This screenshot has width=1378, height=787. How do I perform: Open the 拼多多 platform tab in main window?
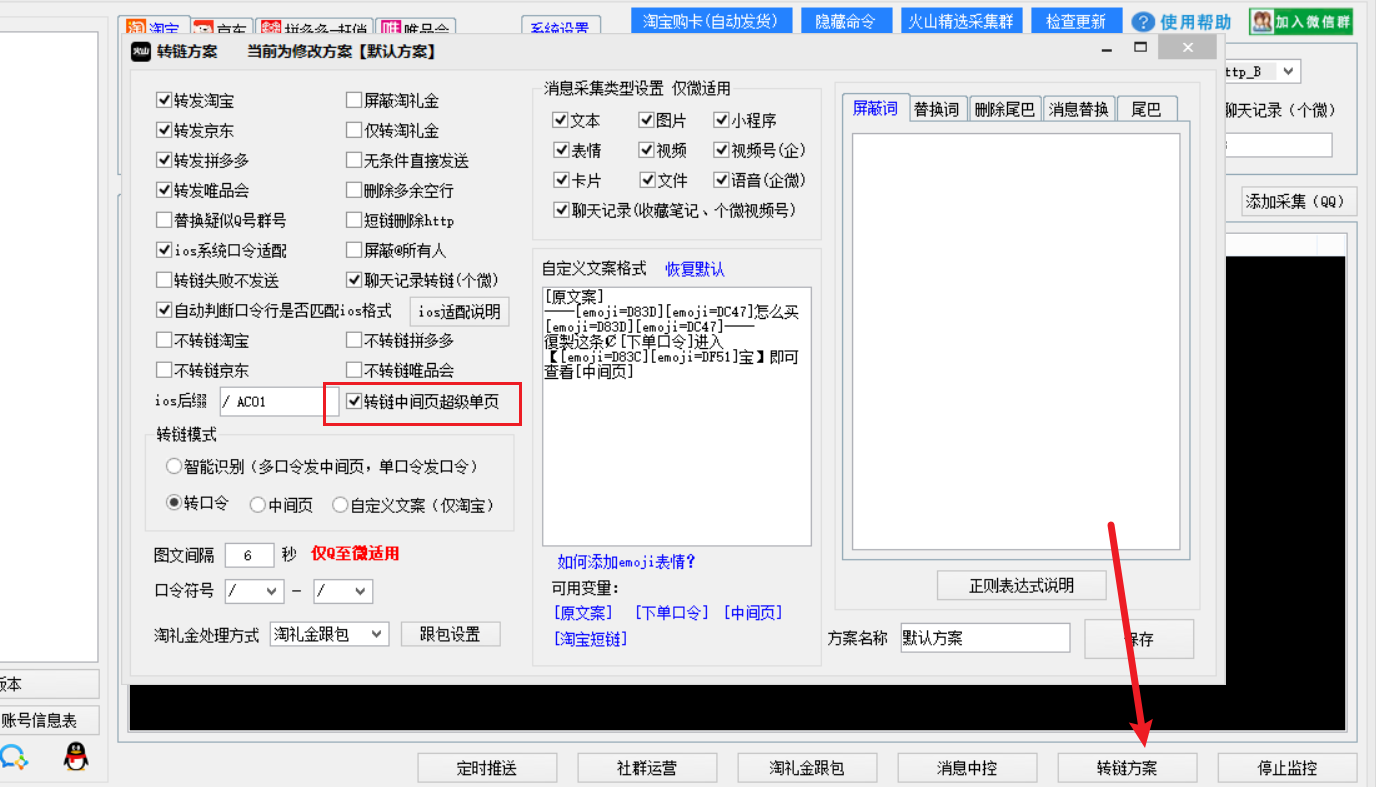tap(314, 28)
